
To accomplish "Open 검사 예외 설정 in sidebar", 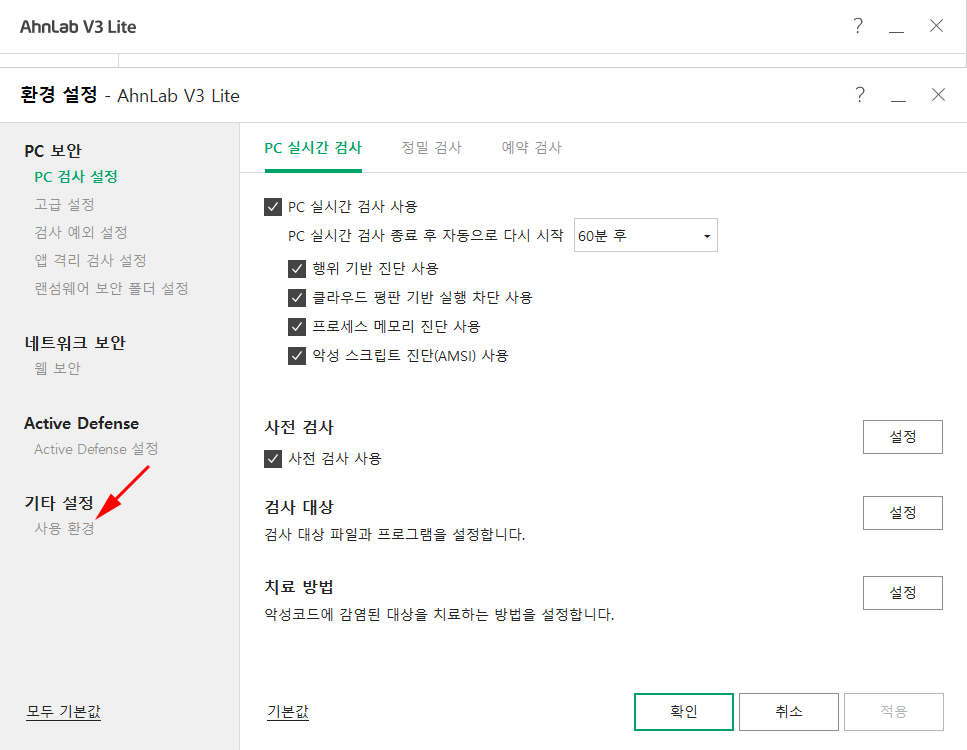I will coord(81,233).
